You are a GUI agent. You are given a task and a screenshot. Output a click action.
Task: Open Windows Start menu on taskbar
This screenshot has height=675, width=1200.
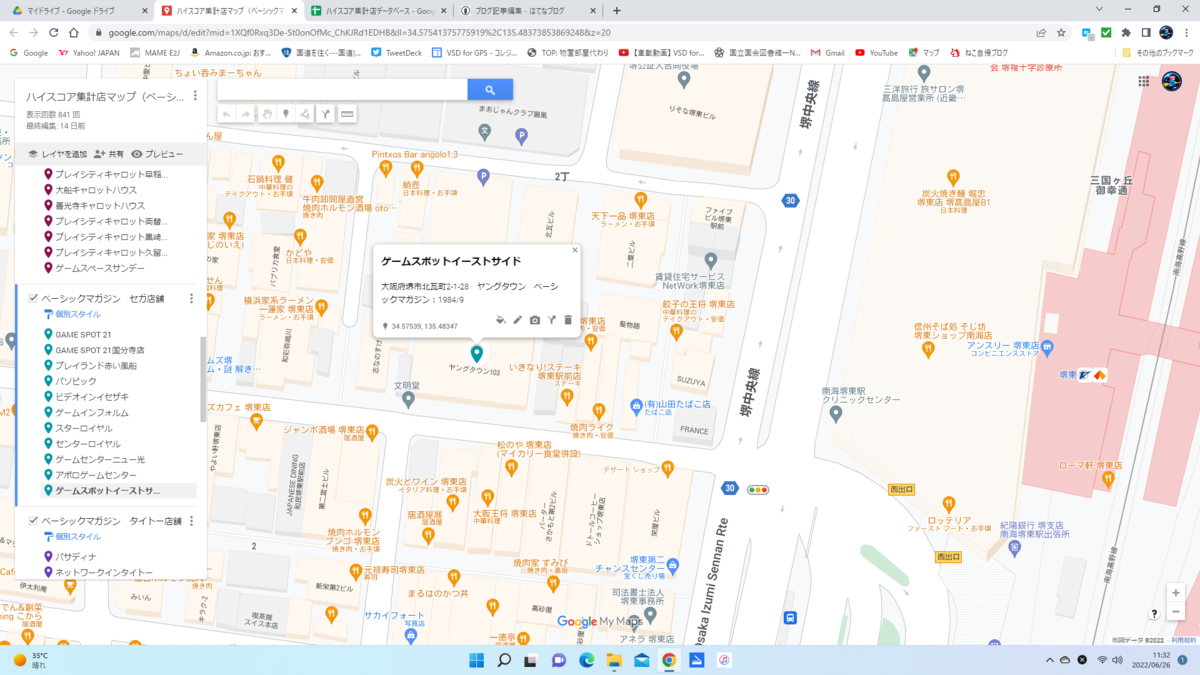[x=476, y=660]
